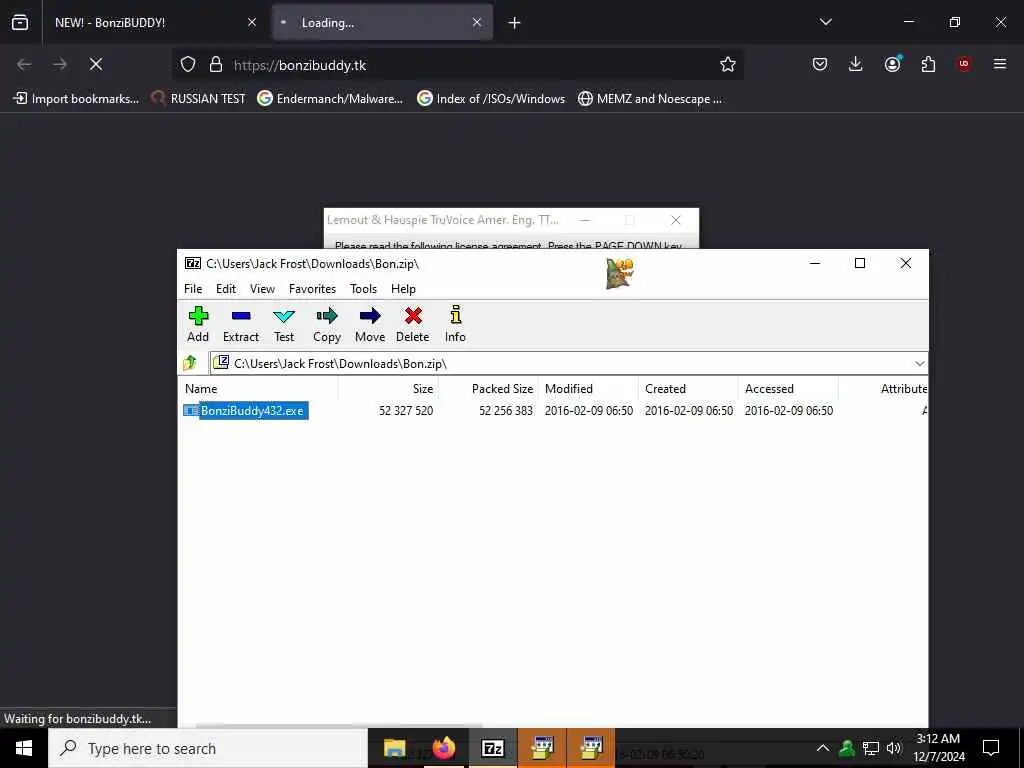Image resolution: width=1024 pixels, height=768 pixels.
Task: Click the tracking protection shield icon
Action: click(188, 65)
